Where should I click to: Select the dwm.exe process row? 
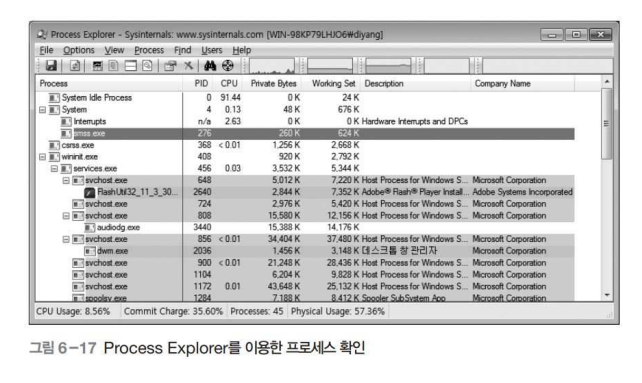(x=305, y=251)
